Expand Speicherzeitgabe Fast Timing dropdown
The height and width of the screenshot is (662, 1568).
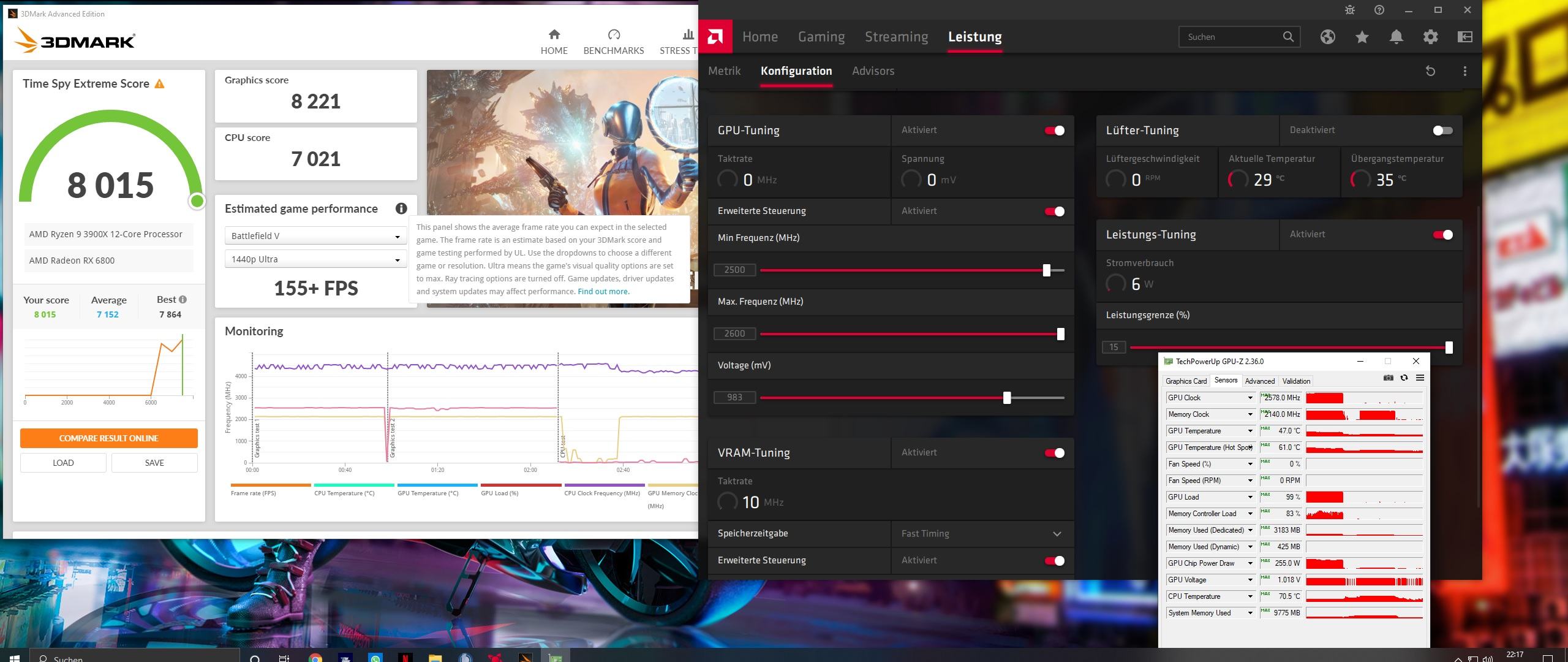[x=982, y=534]
